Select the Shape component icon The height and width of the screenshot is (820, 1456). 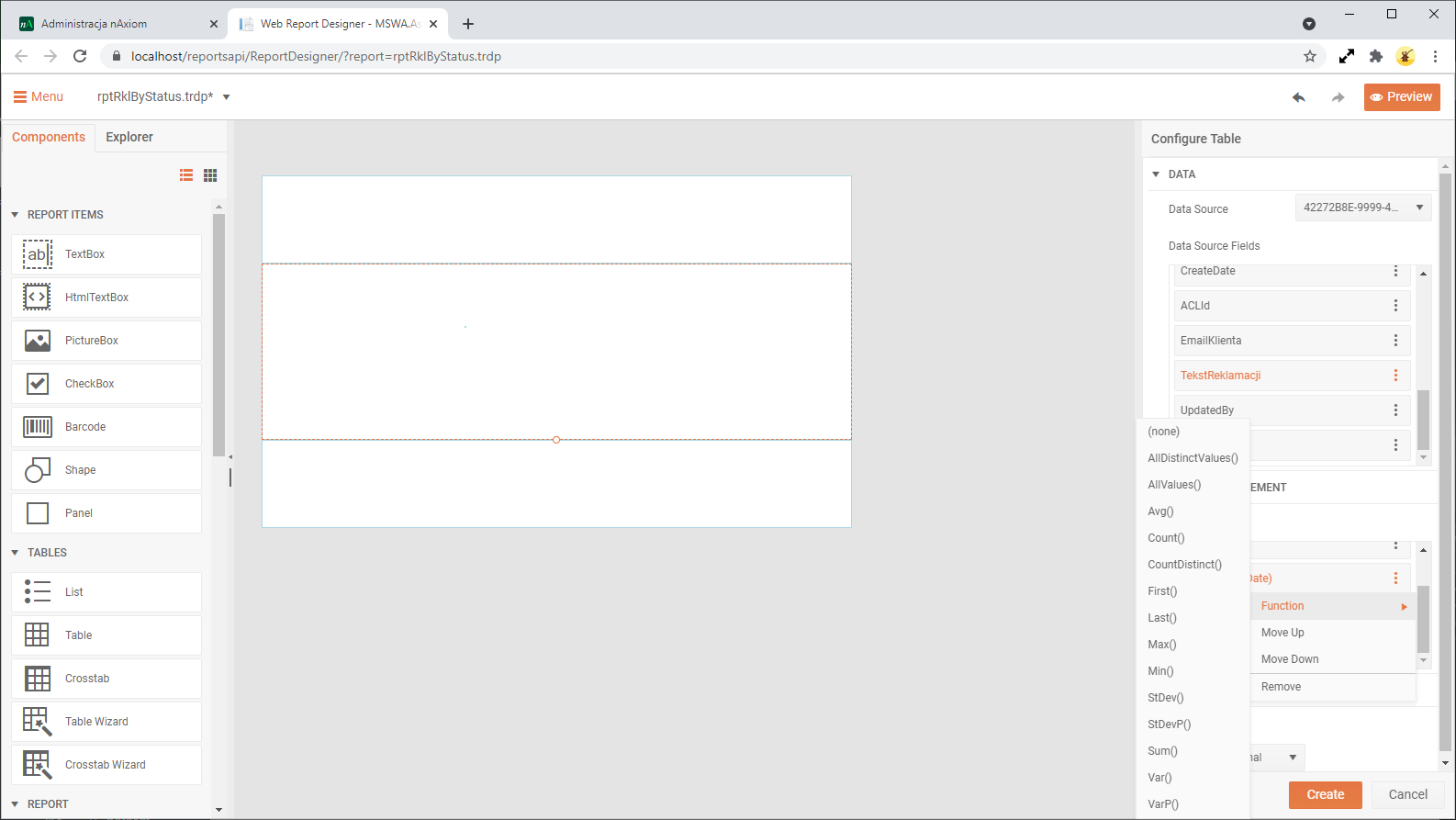click(38, 470)
